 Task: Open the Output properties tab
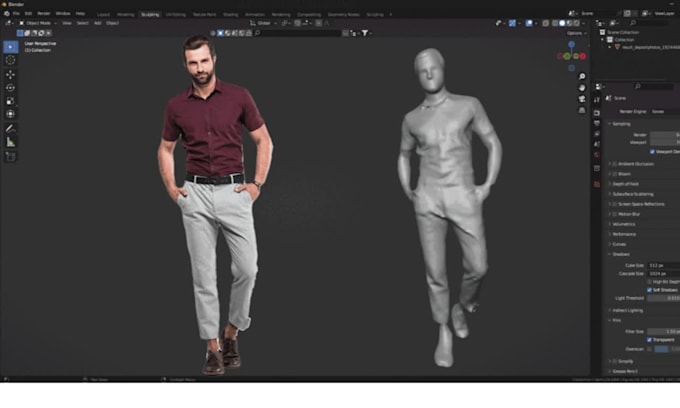[x=597, y=123]
